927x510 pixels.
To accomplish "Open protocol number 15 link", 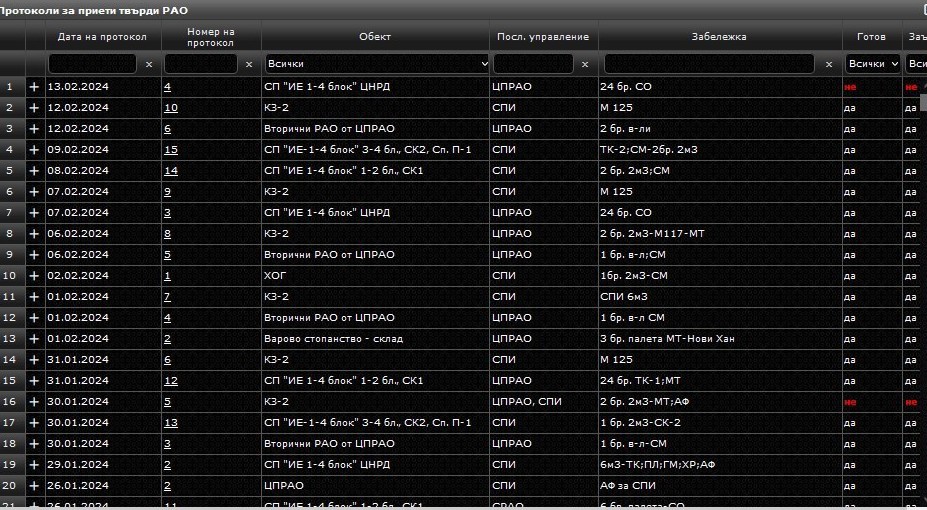I will tap(170, 150).
